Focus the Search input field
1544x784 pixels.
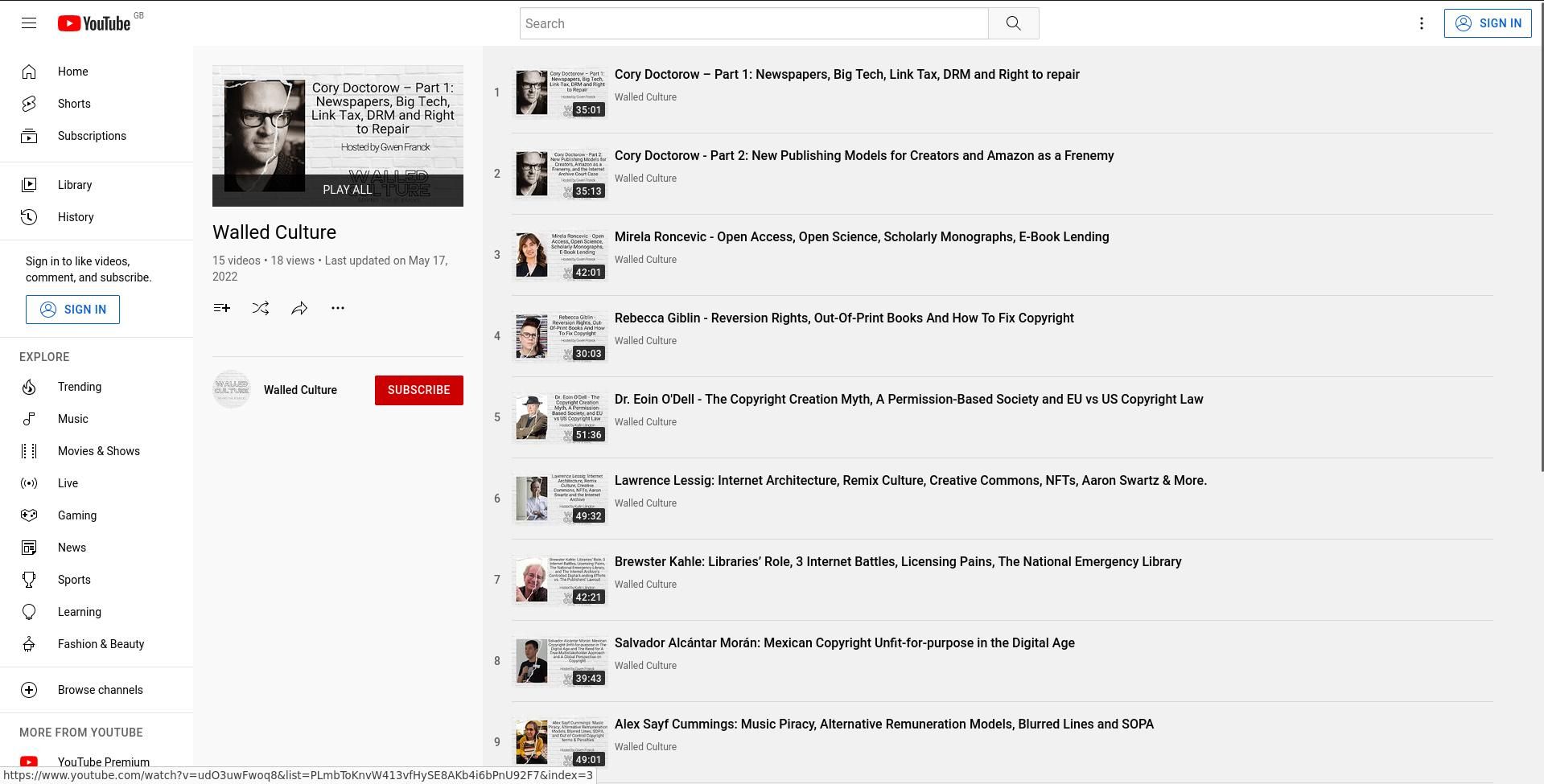(754, 23)
